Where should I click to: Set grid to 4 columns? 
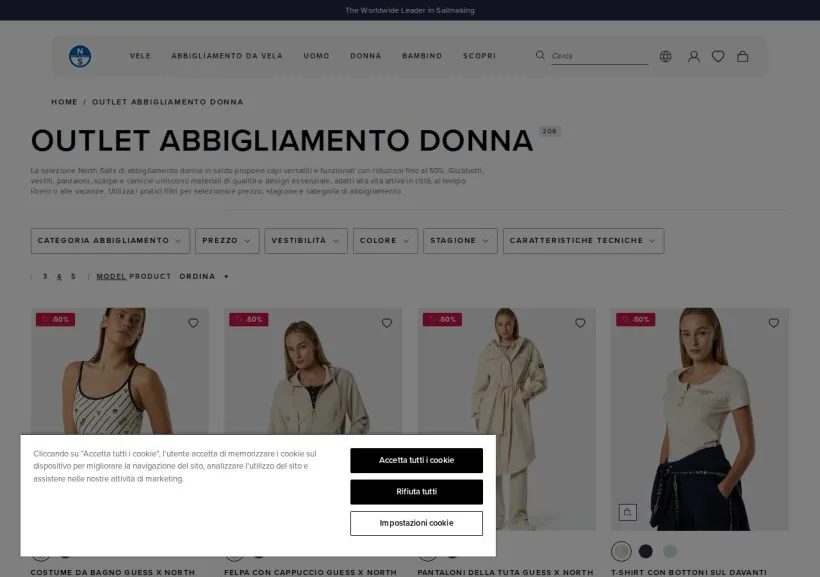pos(59,276)
